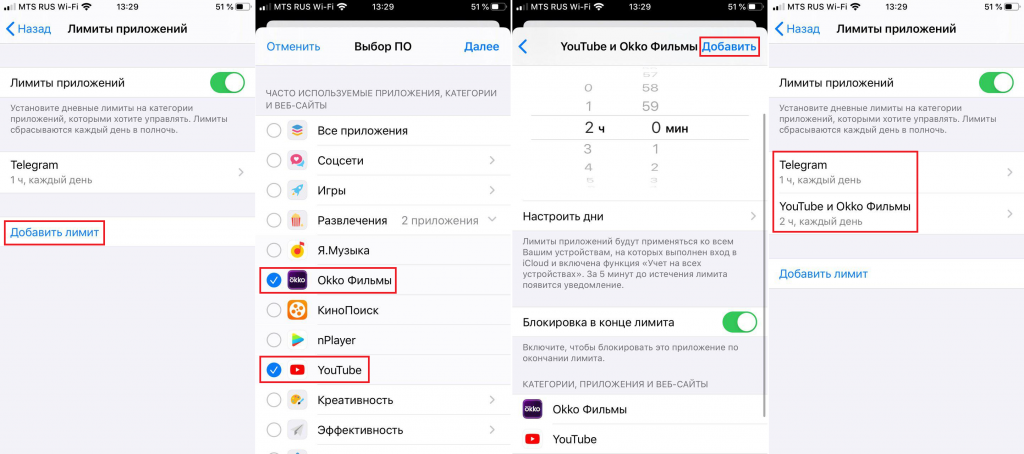
Task: Open YouTube и Okko Фильмы limit entry
Action: tap(895, 214)
